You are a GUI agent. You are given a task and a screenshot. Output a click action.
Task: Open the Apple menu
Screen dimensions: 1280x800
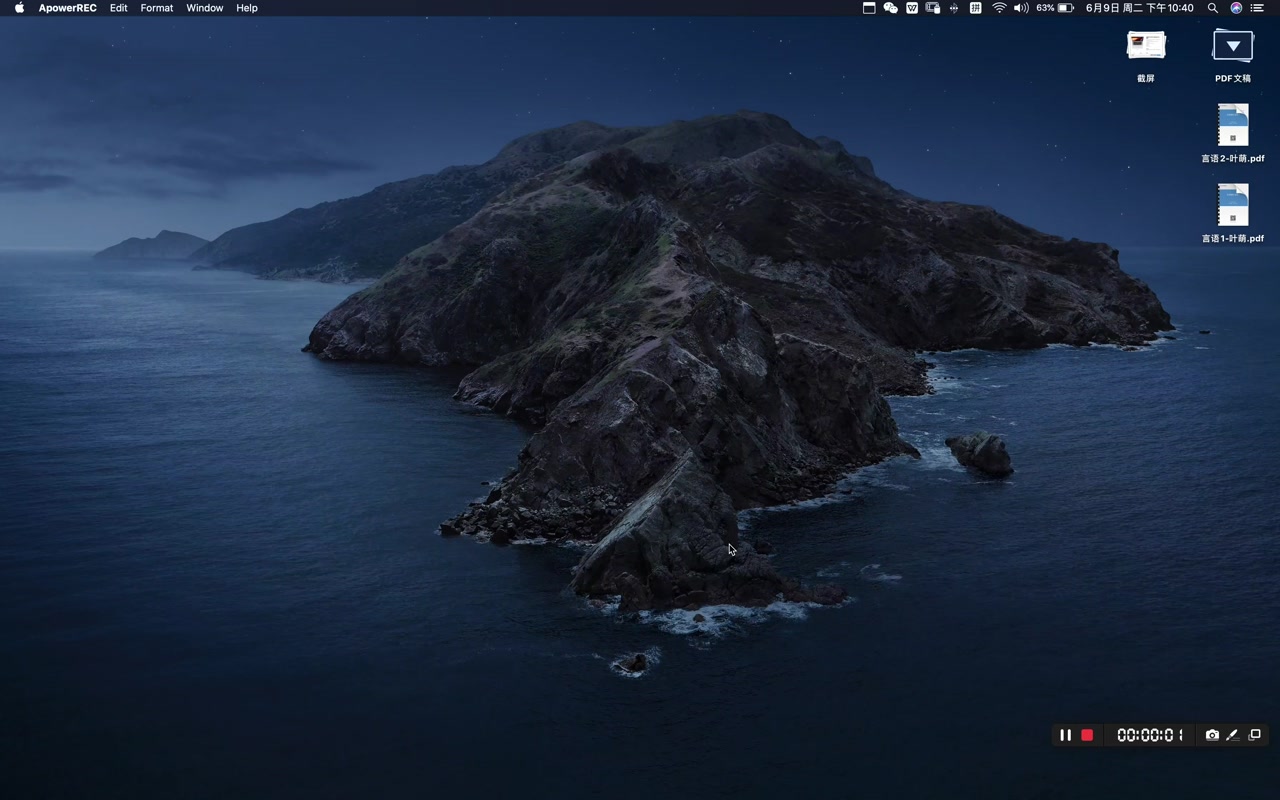point(19,8)
